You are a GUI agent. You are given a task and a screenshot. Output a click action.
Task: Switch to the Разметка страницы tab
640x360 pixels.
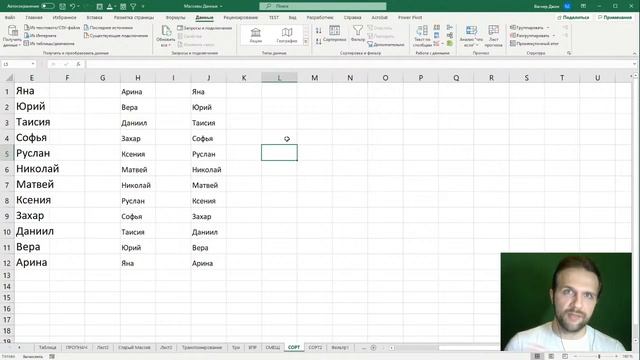pos(134,18)
